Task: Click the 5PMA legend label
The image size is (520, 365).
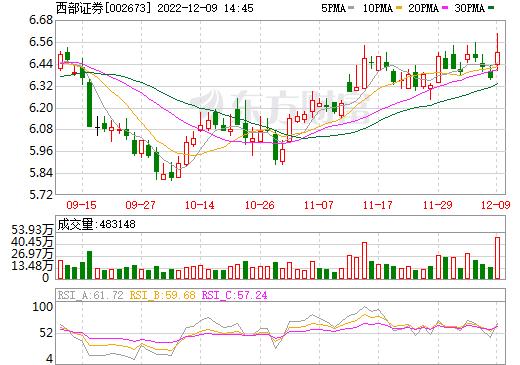Action: point(333,8)
